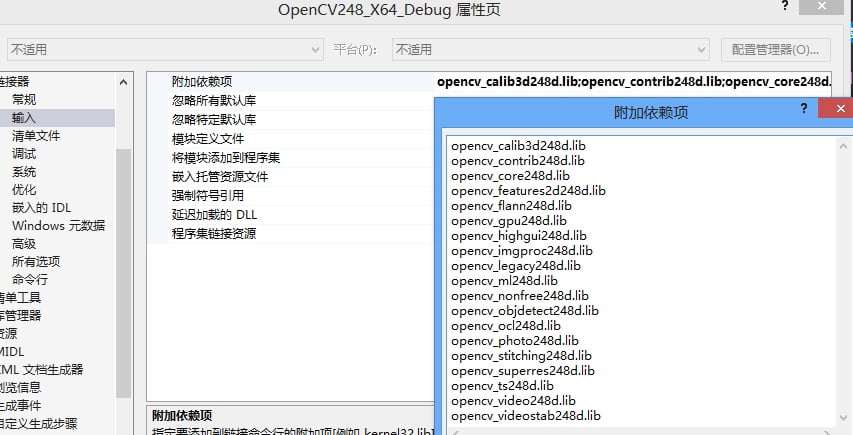Select the 嵌入托管资源文件 property row
This screenshot has width=853, height=435.
[220, 177]
